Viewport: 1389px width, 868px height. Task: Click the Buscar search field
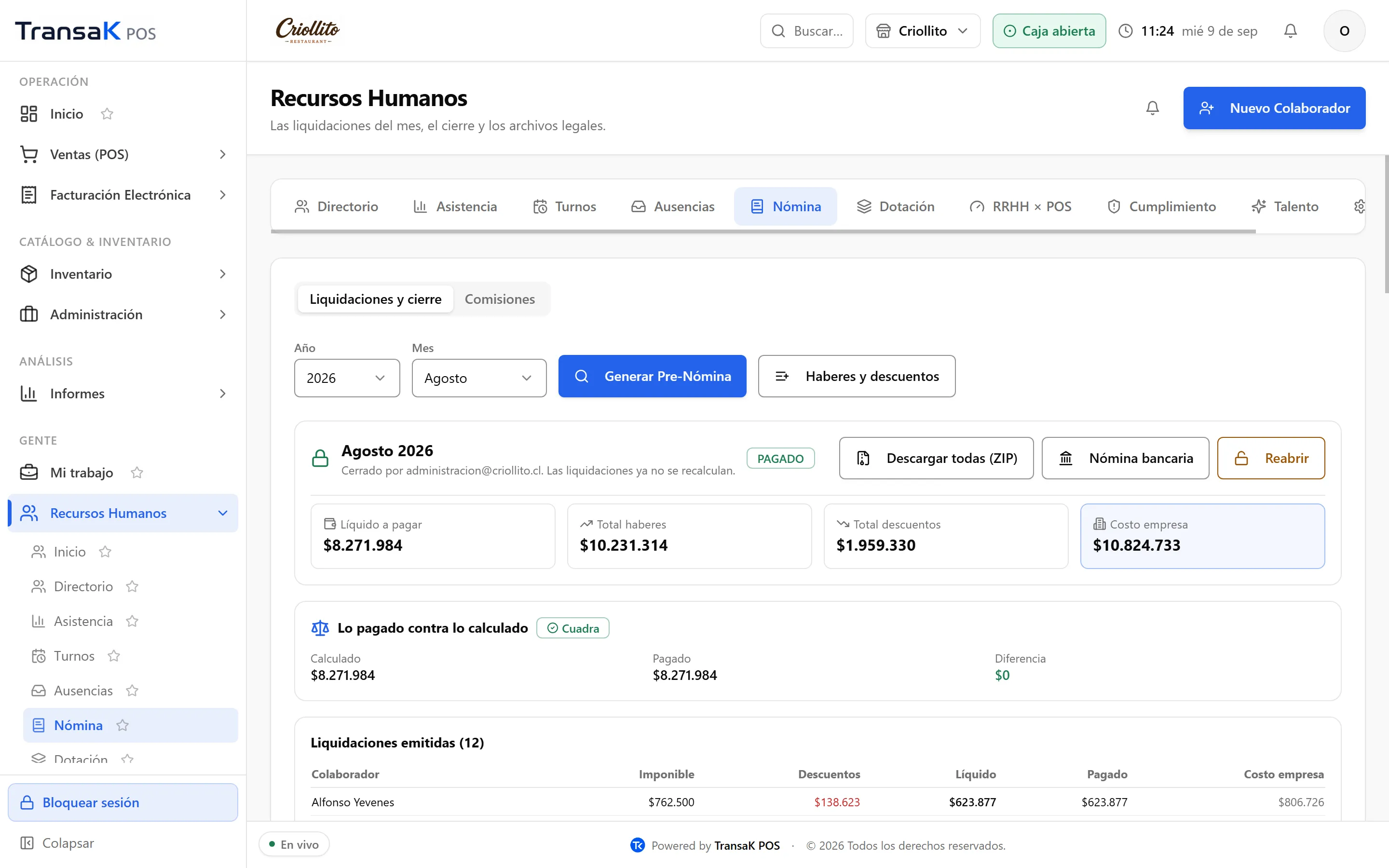(x=806, y=31)
